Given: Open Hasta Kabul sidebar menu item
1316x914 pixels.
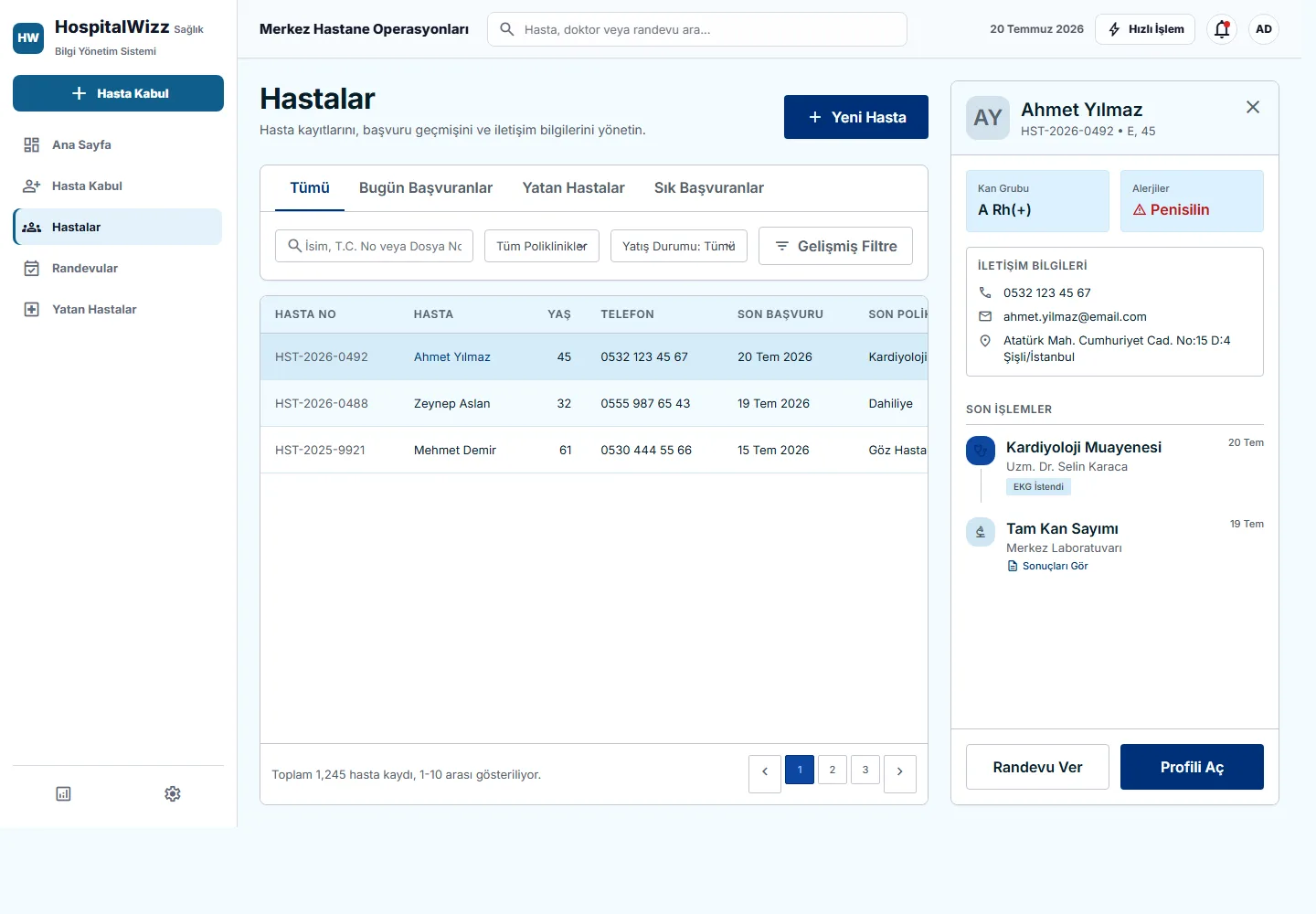Looking at the screenshot, I should point(118,186).
